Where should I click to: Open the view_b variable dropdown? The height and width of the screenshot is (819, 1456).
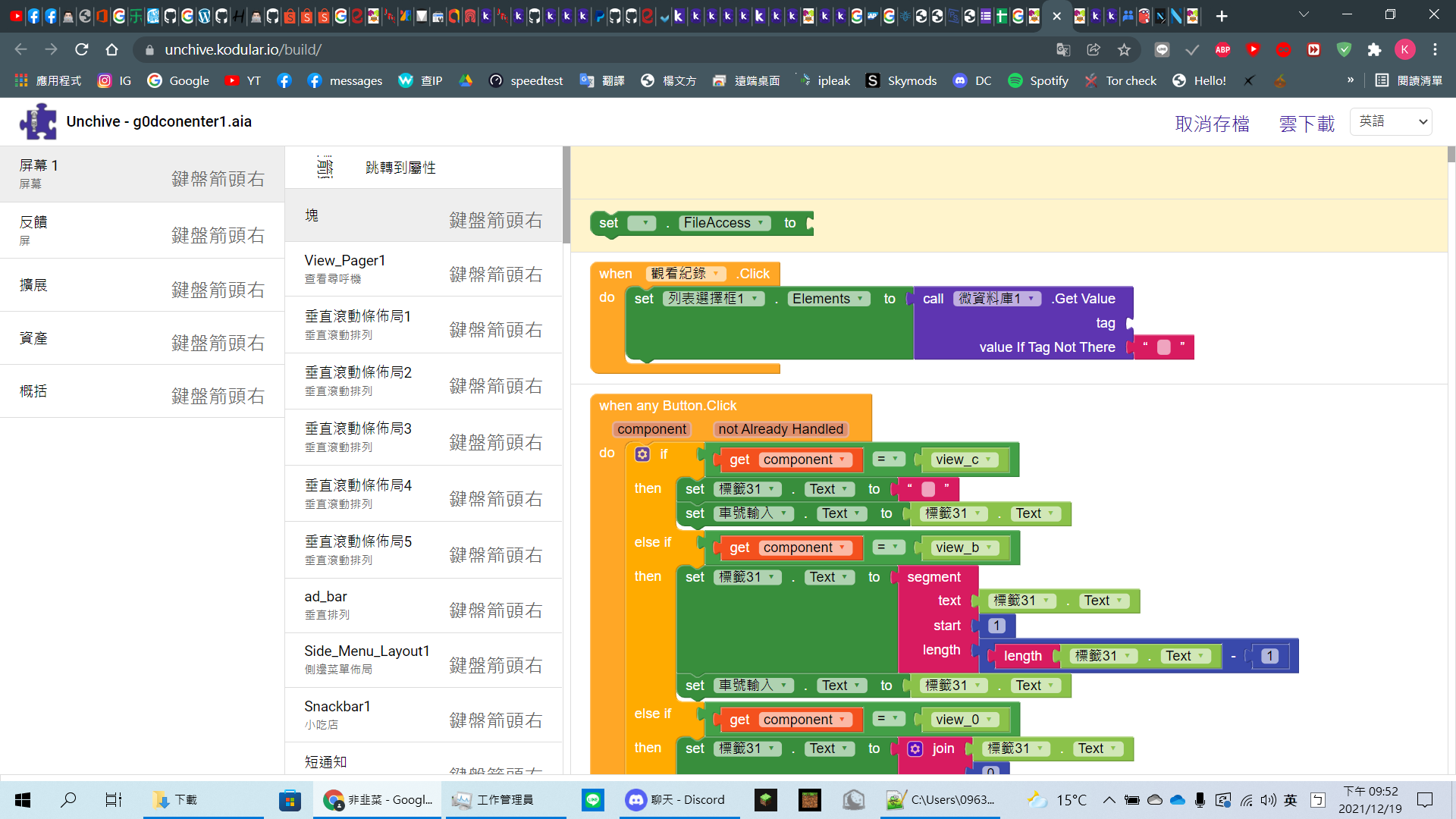click(963, 548)
